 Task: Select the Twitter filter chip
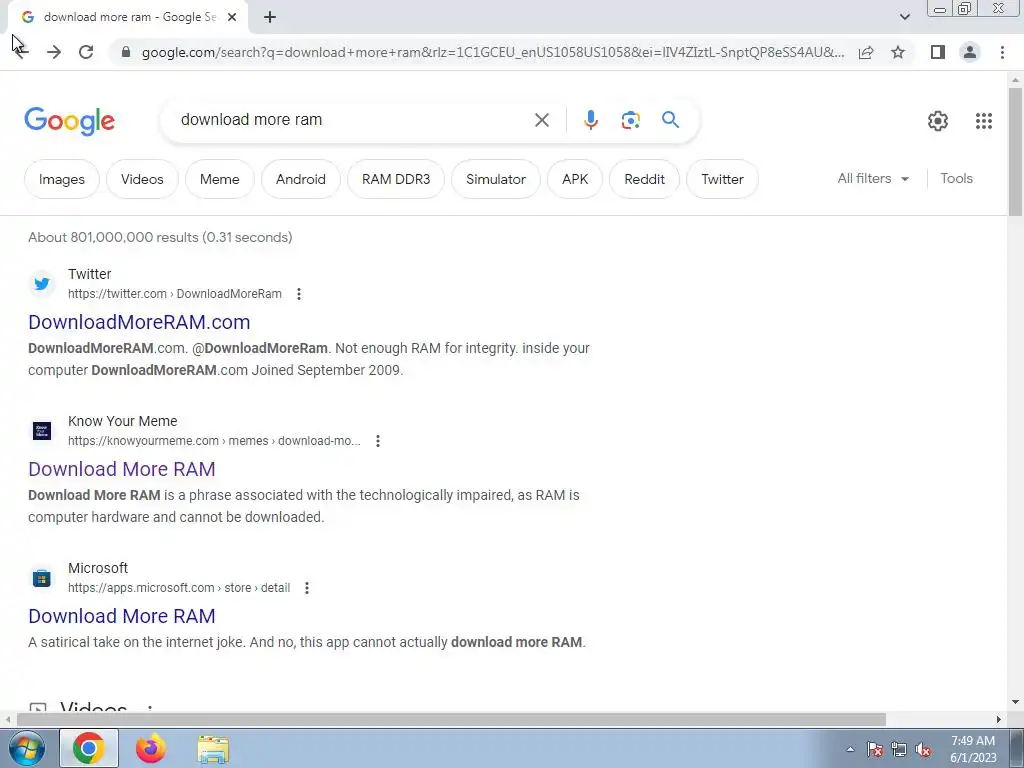point(722,179)
